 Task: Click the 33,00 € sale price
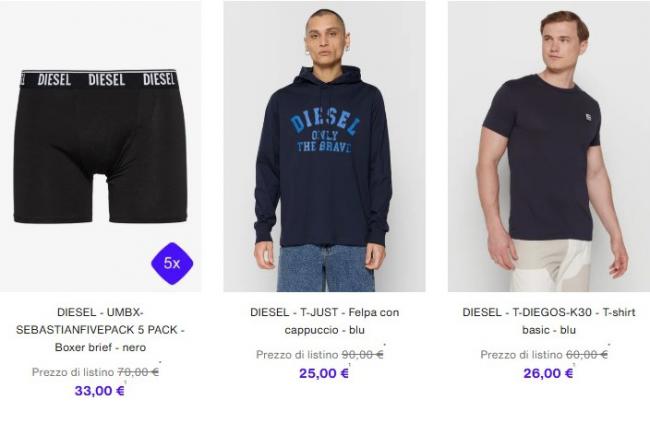click(99, 391)
